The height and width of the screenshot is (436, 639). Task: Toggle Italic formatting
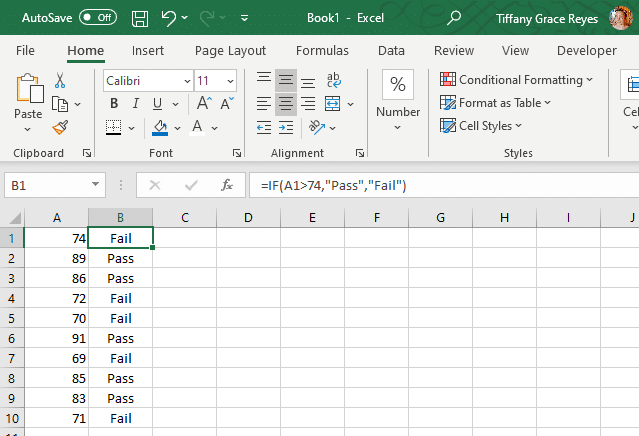coord(136,103)
